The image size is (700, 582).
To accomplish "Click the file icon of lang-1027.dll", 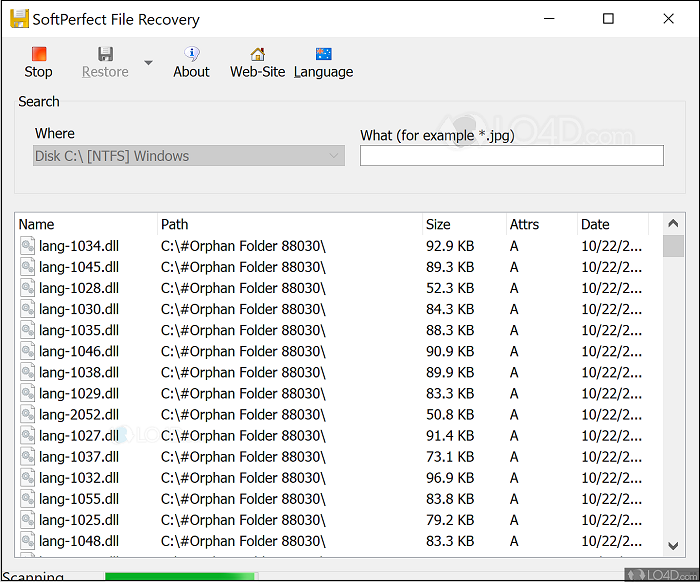I will [28, 436].
